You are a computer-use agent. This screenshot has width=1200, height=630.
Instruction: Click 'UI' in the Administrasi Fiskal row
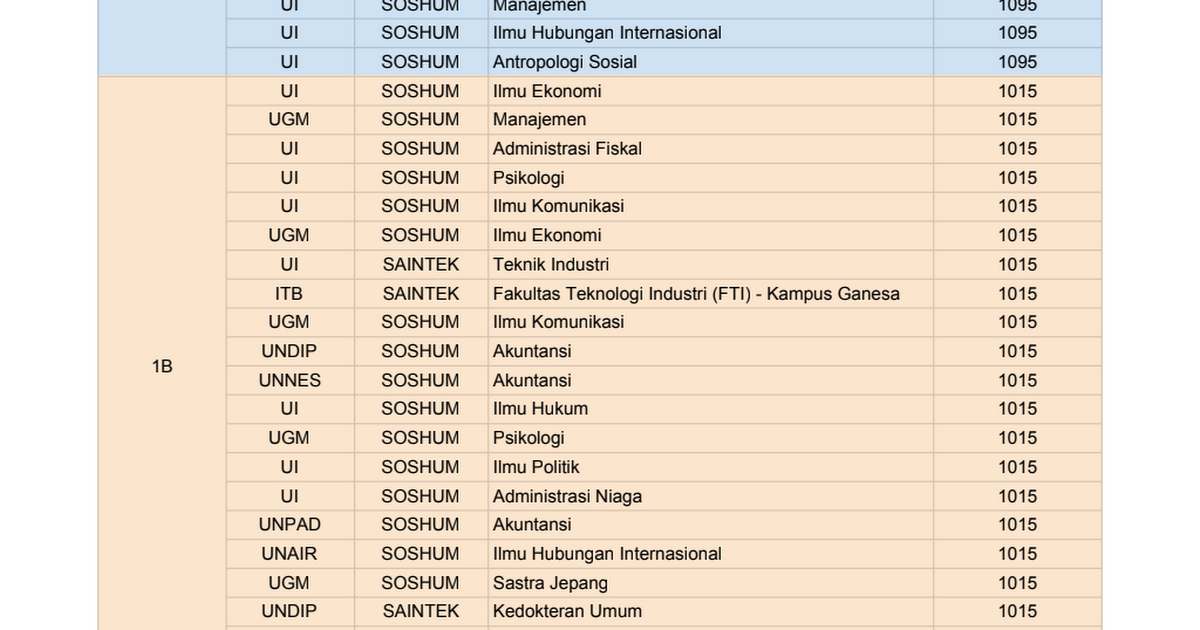[x=289, y=148]
